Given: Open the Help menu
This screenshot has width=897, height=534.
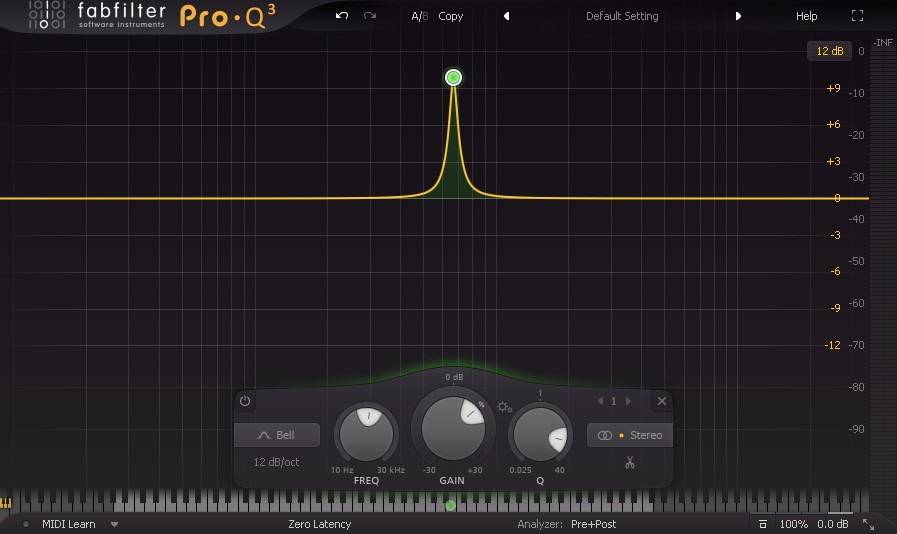Looking at the screenshot, I should click(806, 16).
